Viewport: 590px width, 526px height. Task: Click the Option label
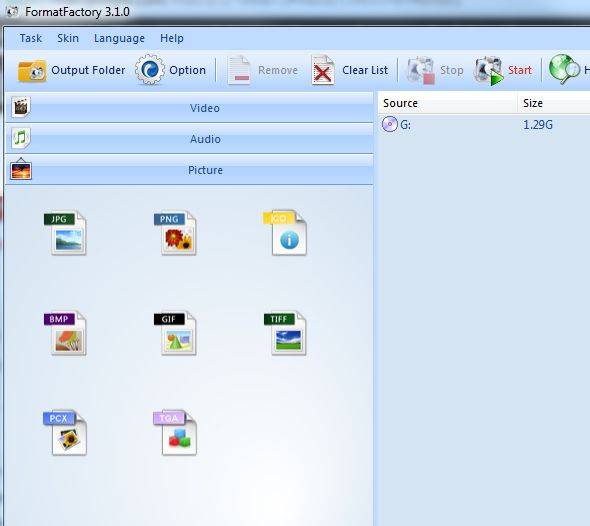click(x=187, y=70)
